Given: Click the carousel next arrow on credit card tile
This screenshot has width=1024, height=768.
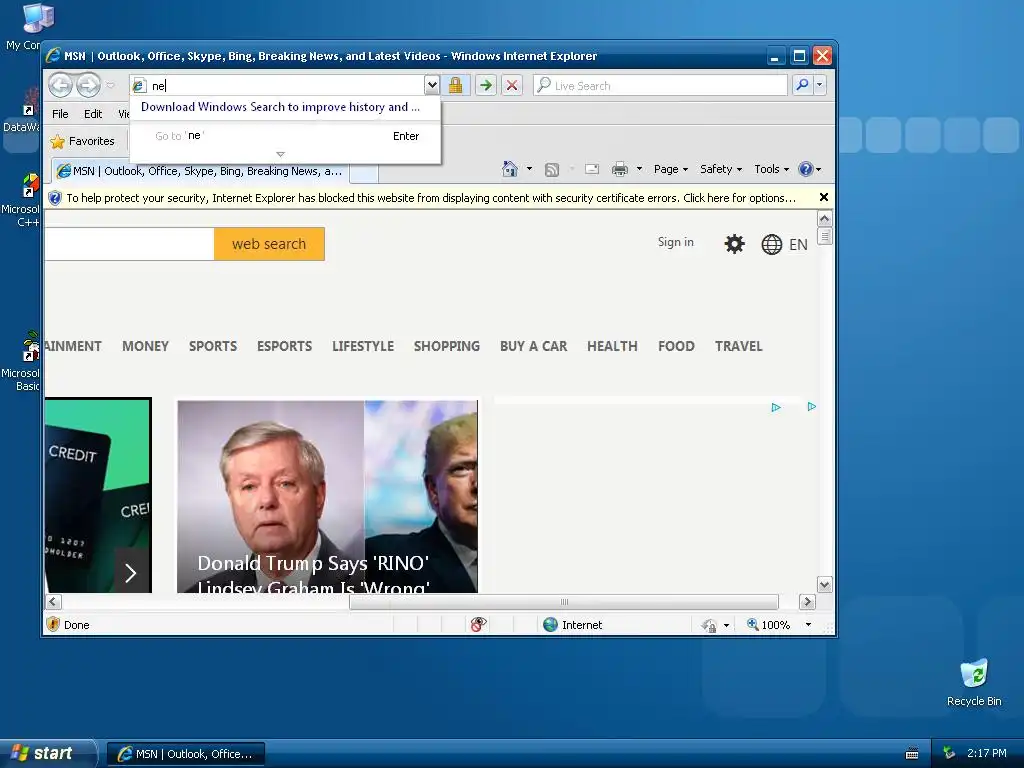Looking at the screenshot, I should (131, 573).
